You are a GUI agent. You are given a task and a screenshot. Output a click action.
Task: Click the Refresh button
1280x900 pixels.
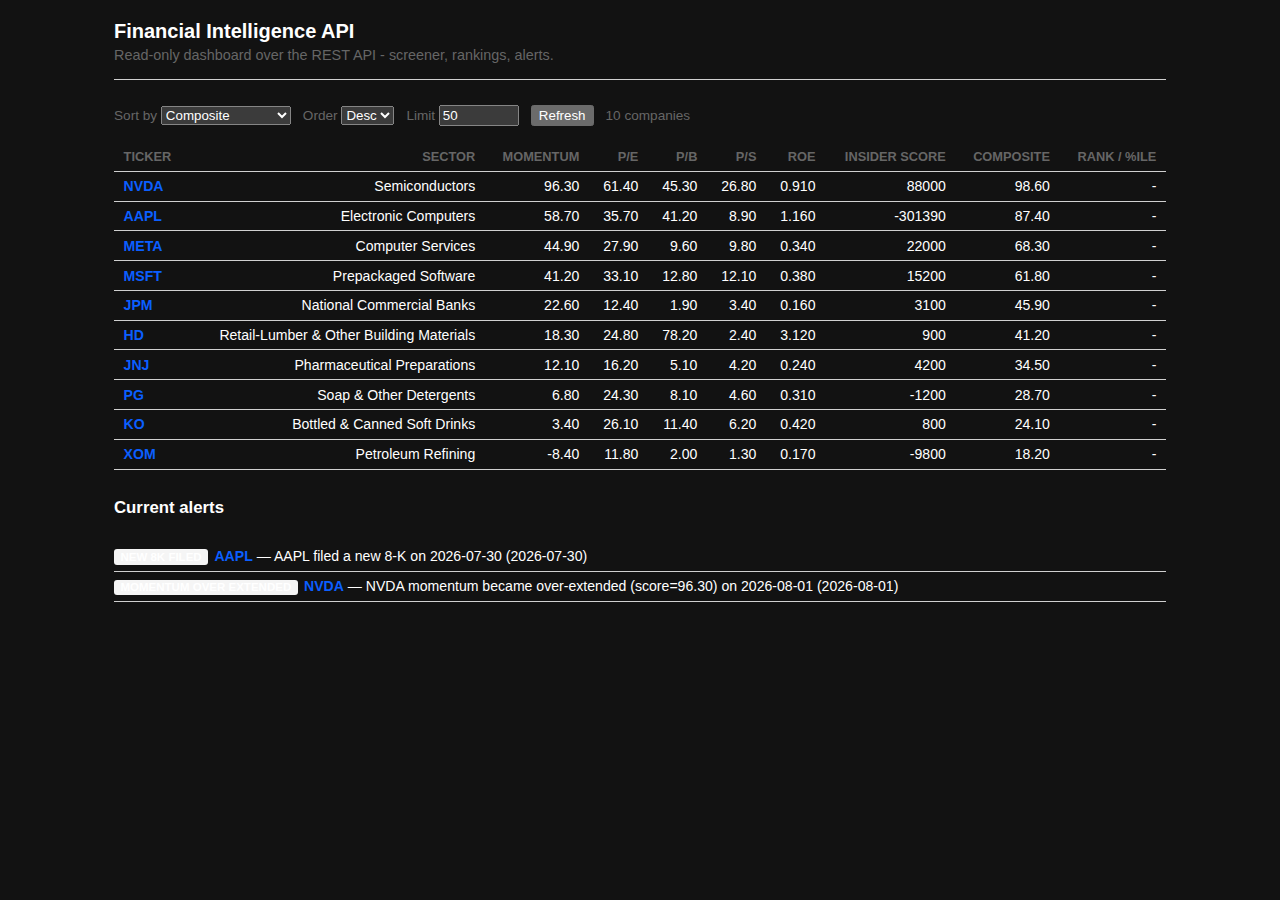562,115
